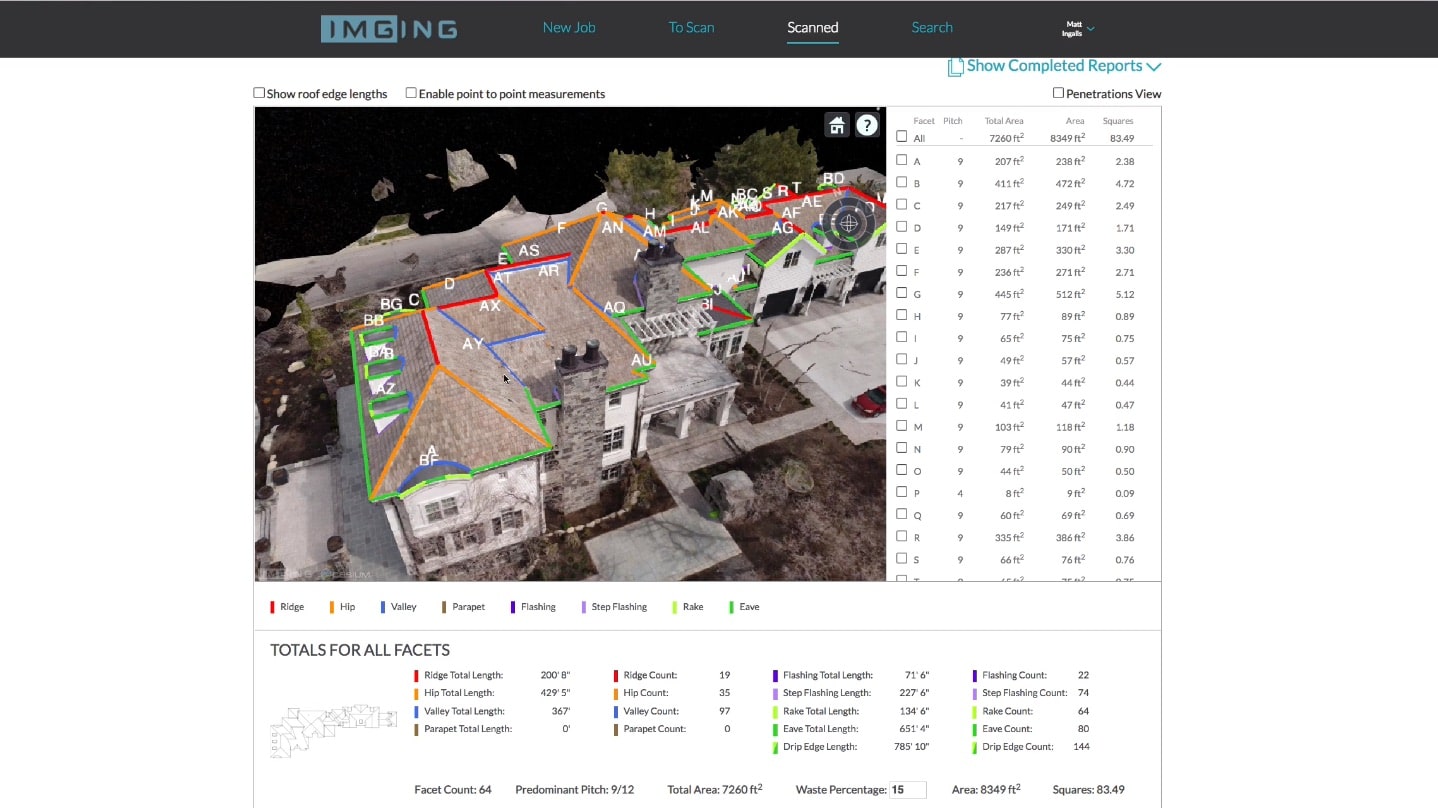Click the Waste Percentage input field

pos(907,790)
